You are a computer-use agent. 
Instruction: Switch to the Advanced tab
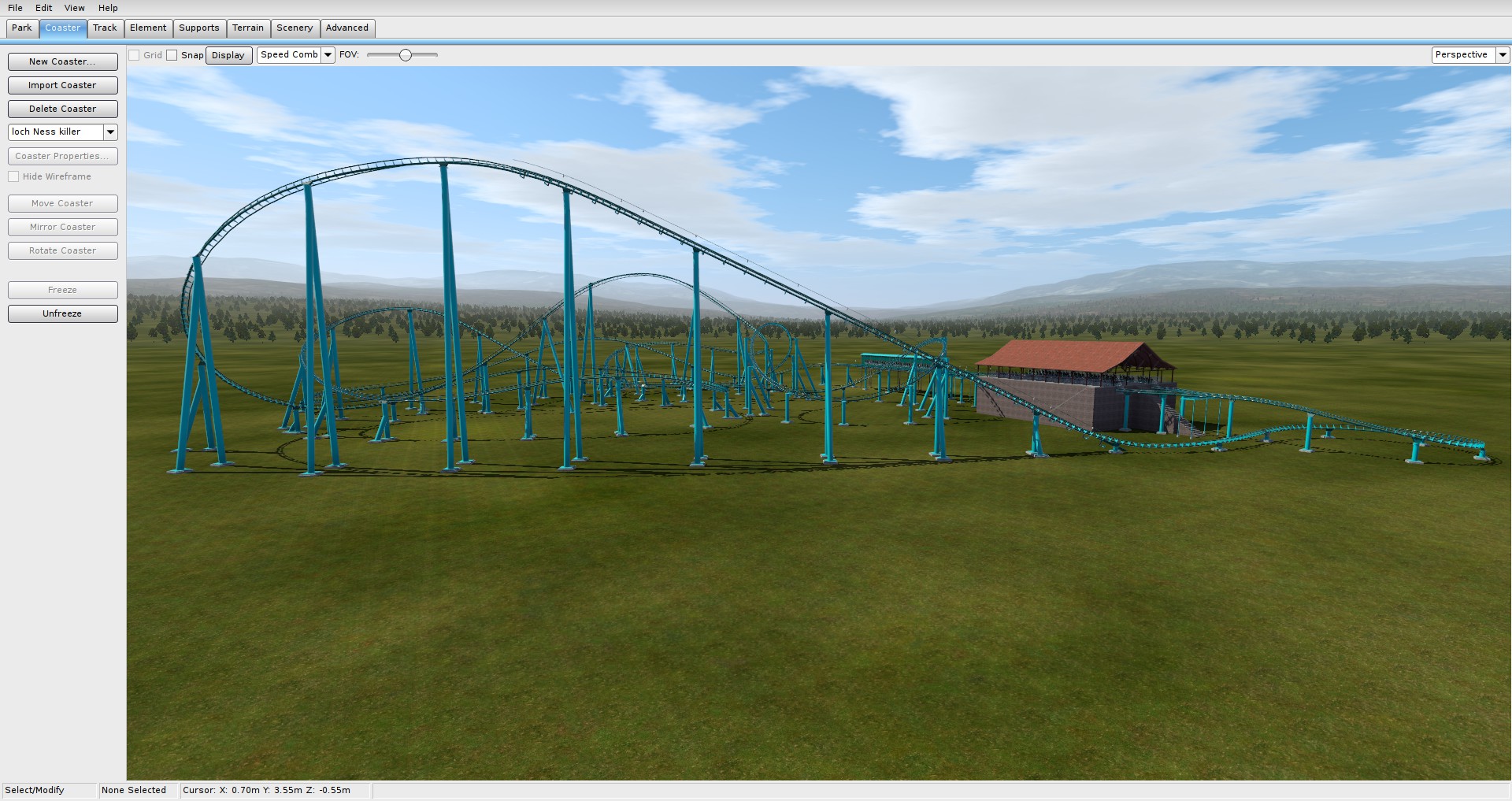point(347,28)
